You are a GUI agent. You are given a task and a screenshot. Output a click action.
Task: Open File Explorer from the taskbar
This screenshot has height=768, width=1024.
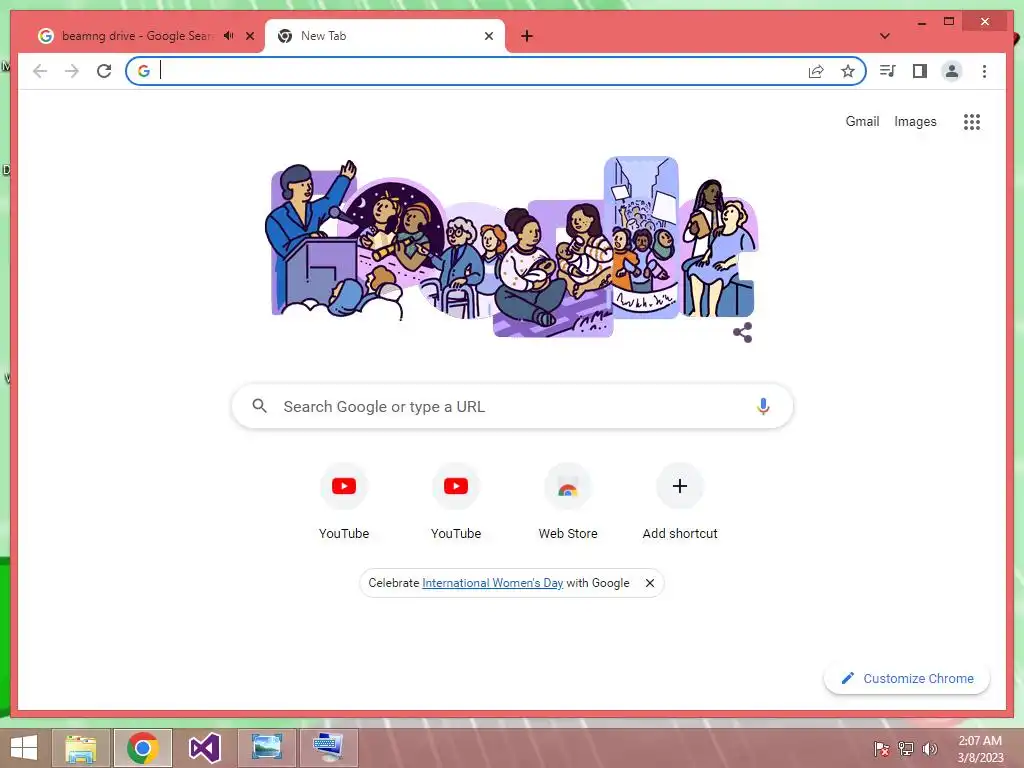click(81, 748)
